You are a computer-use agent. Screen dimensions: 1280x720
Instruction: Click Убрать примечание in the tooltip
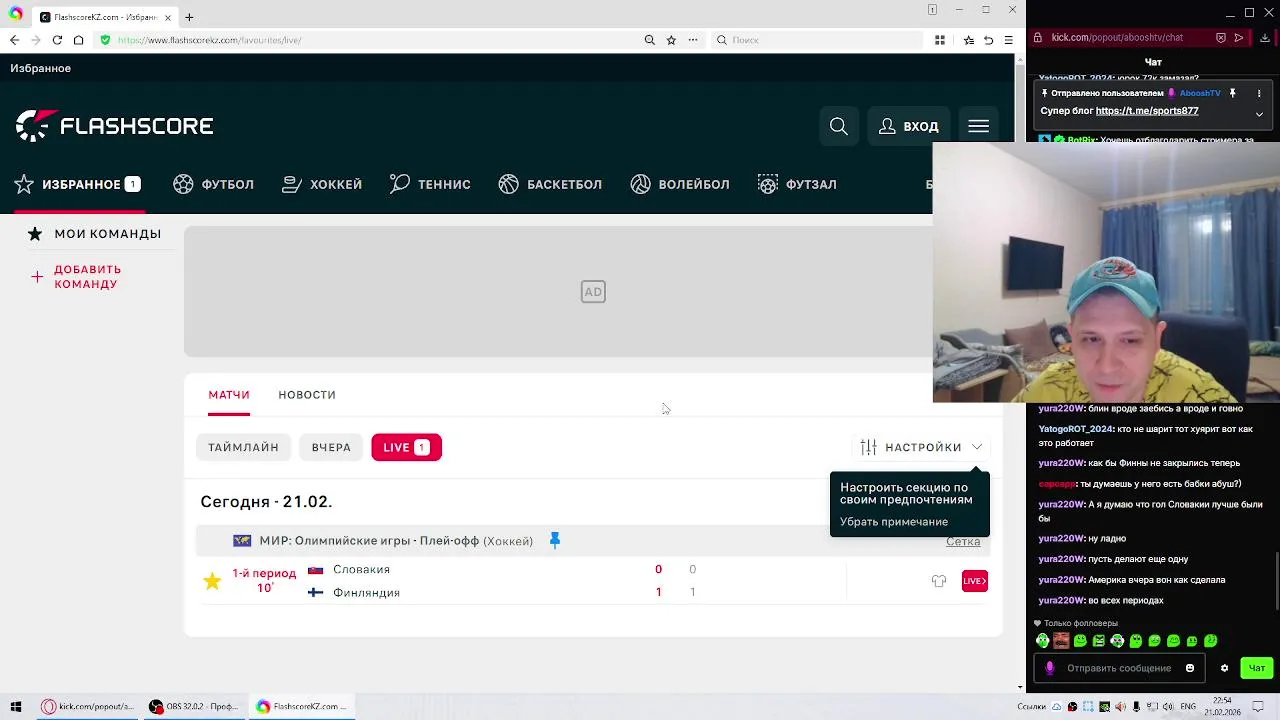[894, 521]
